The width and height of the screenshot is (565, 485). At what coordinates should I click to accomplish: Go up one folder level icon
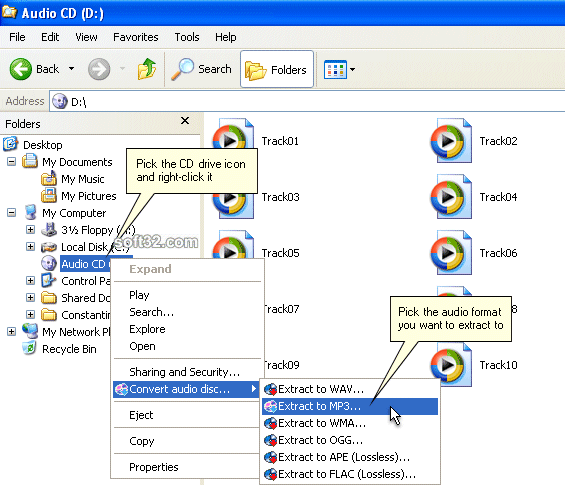147,69
